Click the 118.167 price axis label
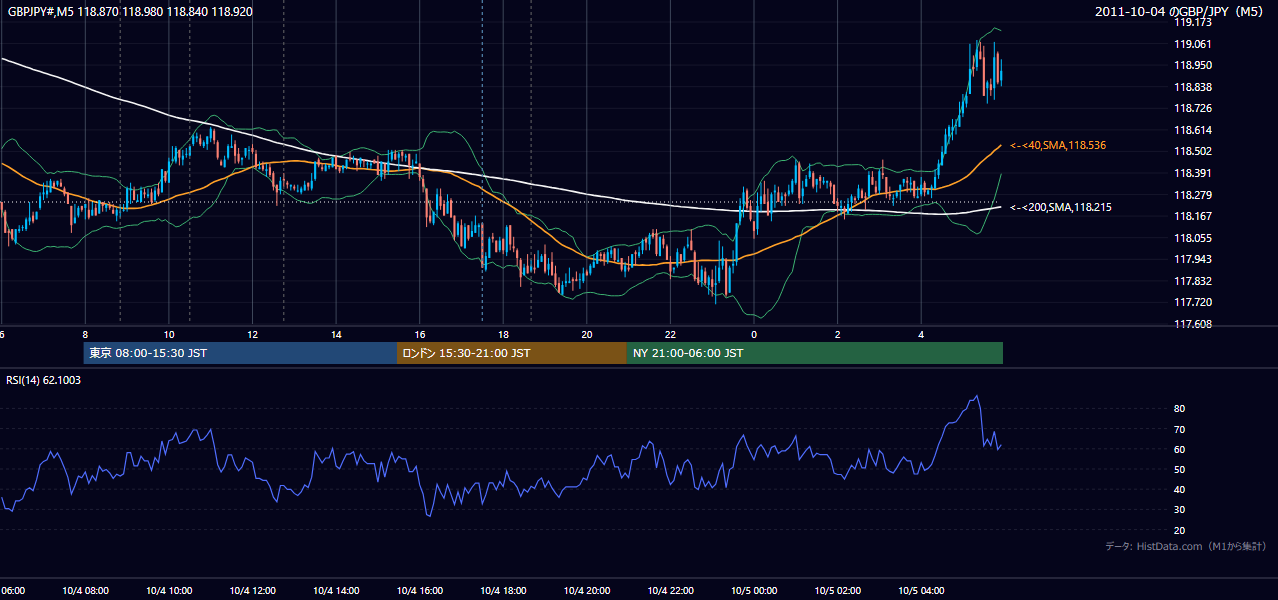This screenshot has height=600, width=1278. 1193,216
